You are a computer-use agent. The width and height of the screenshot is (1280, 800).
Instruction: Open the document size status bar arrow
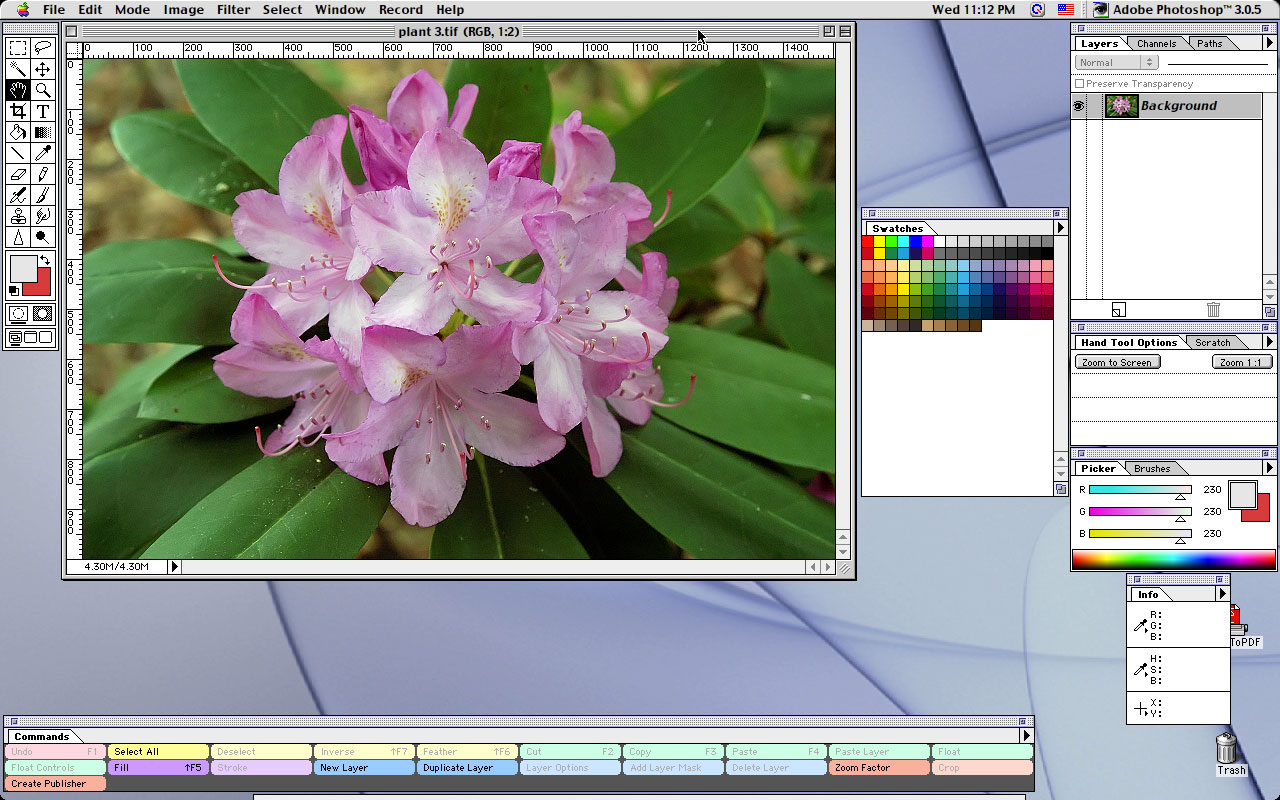point(174,567)
